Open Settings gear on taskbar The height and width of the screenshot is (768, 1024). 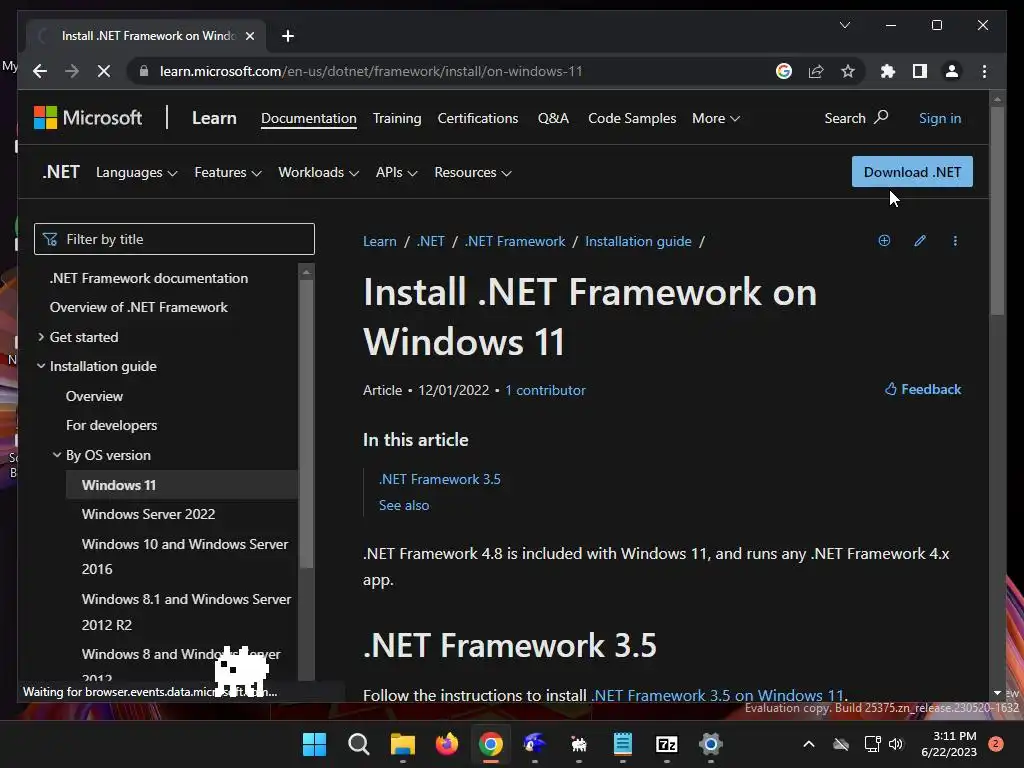coord(711,744)
